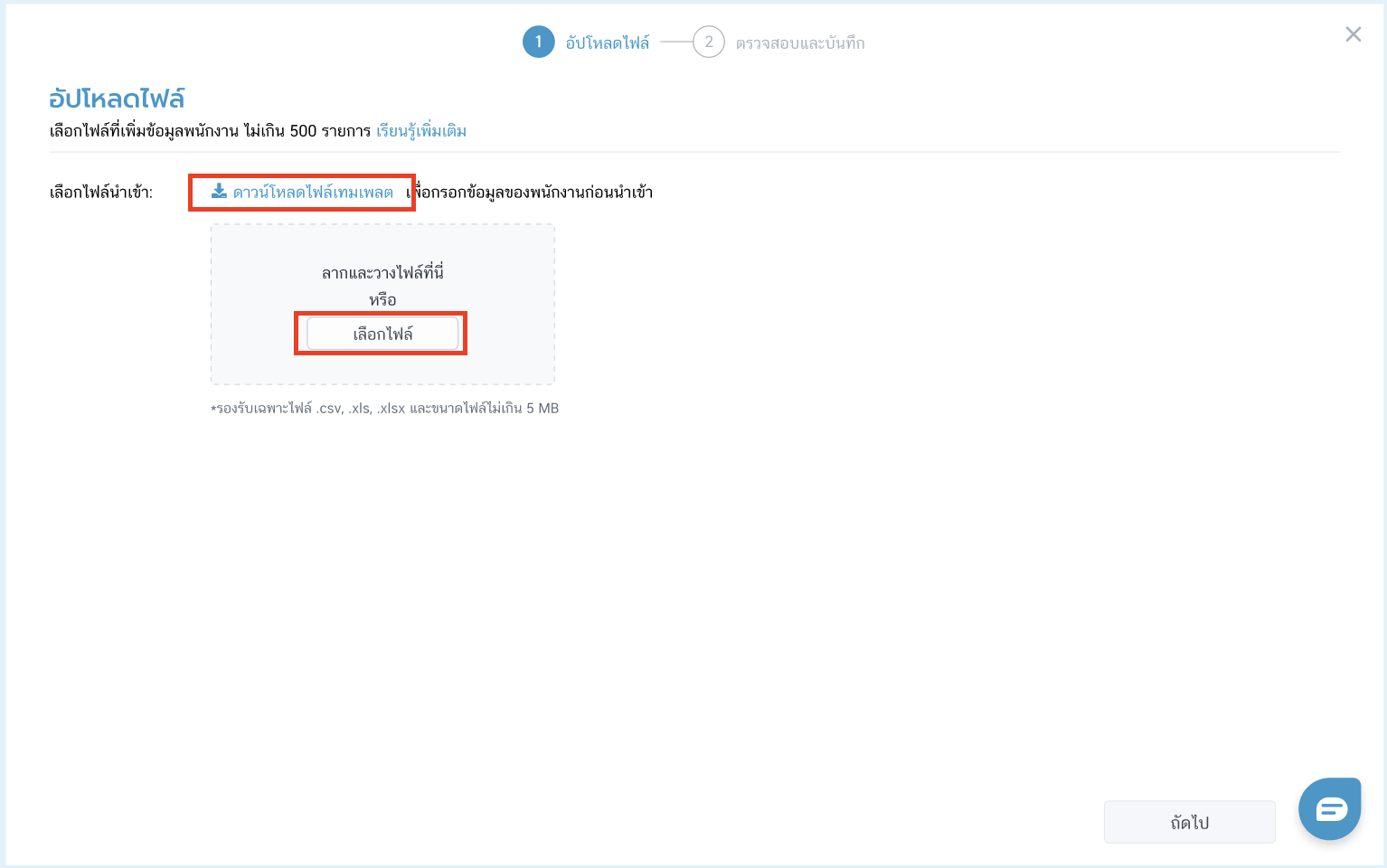Click the อัปโหลดไฟล์ page heading
The image size is (1387, 868).
pyautogui.click(x=117, y=99)
